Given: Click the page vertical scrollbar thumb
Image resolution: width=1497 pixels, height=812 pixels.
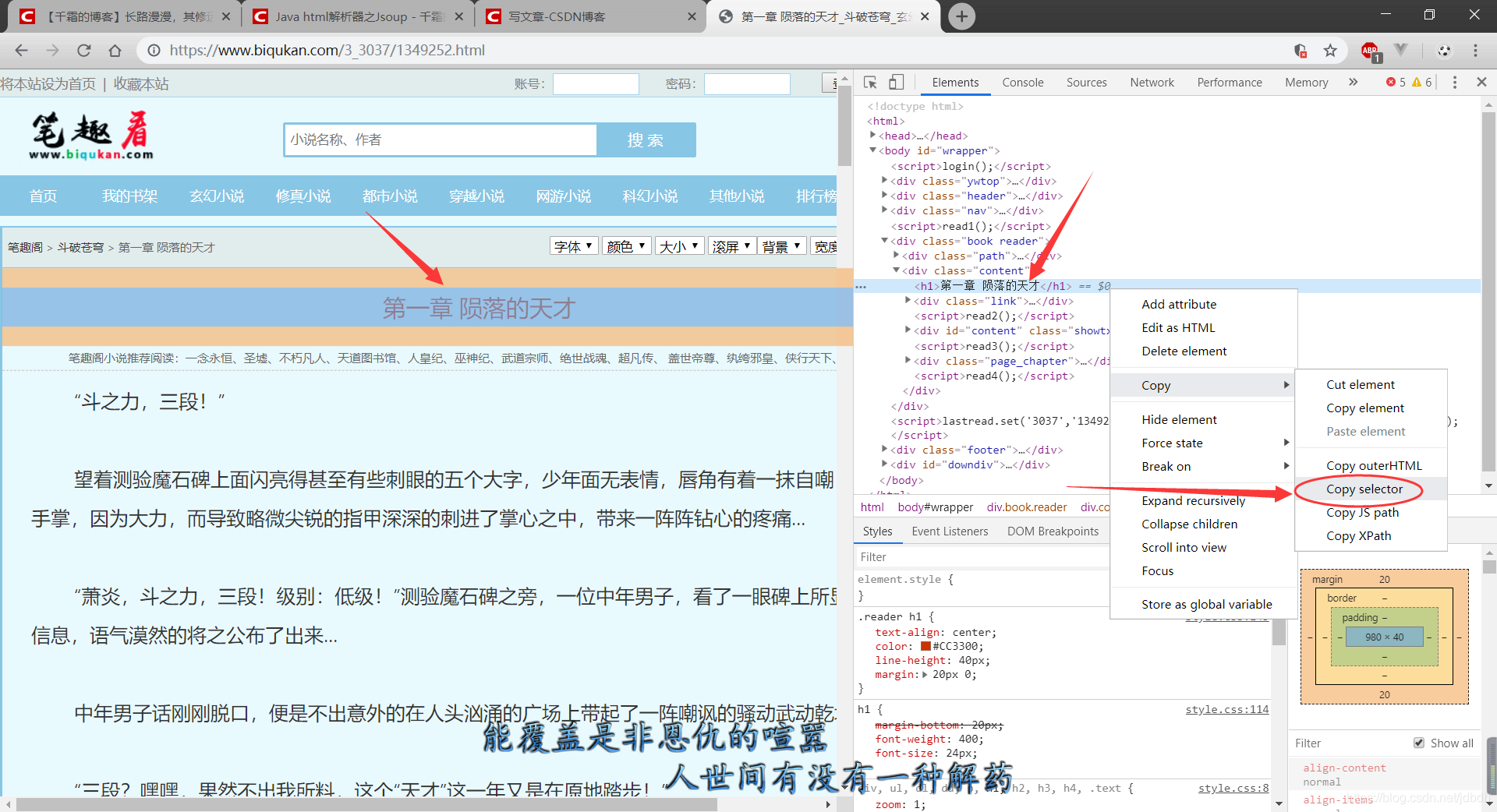Looking at the screenshot, I should coord(844,125).
